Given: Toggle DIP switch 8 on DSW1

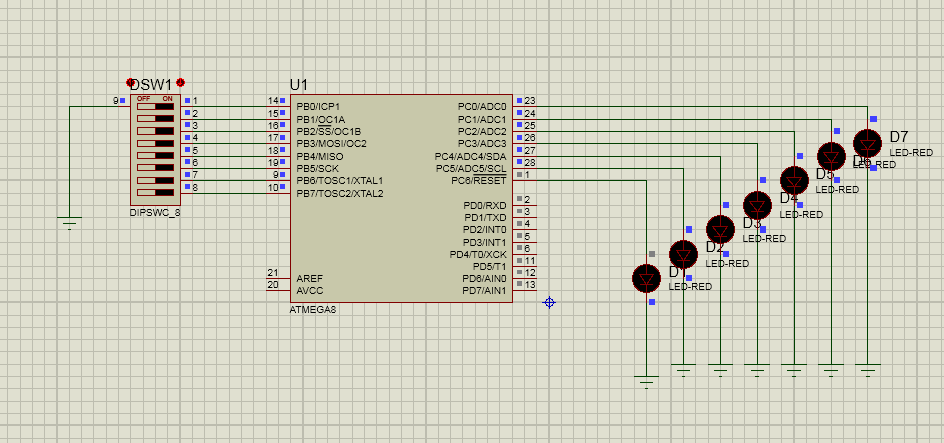Looking at the screenshot, I should click(155, 193).
